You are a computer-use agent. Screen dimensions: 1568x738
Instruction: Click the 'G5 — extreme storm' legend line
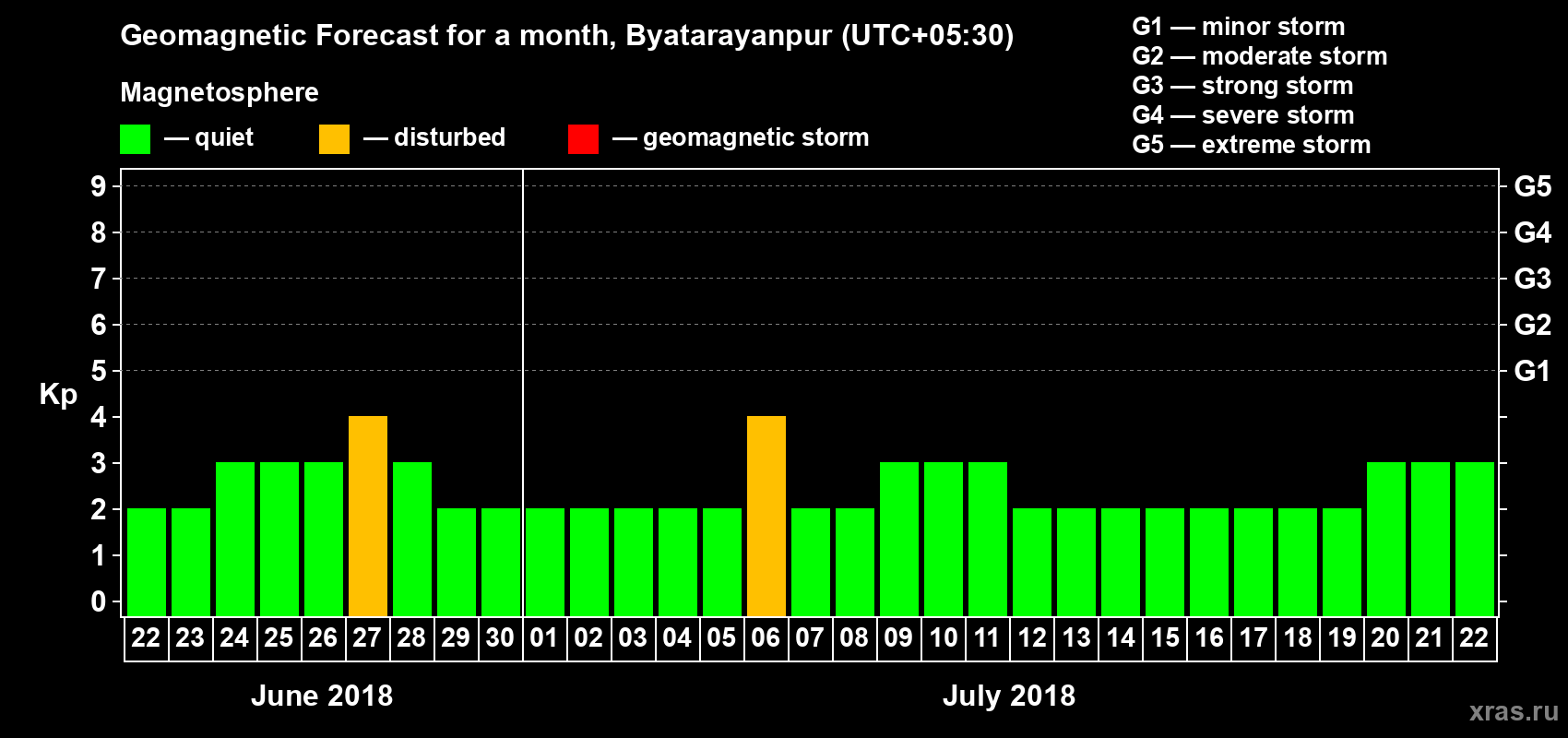click(x=1252, y=145)
